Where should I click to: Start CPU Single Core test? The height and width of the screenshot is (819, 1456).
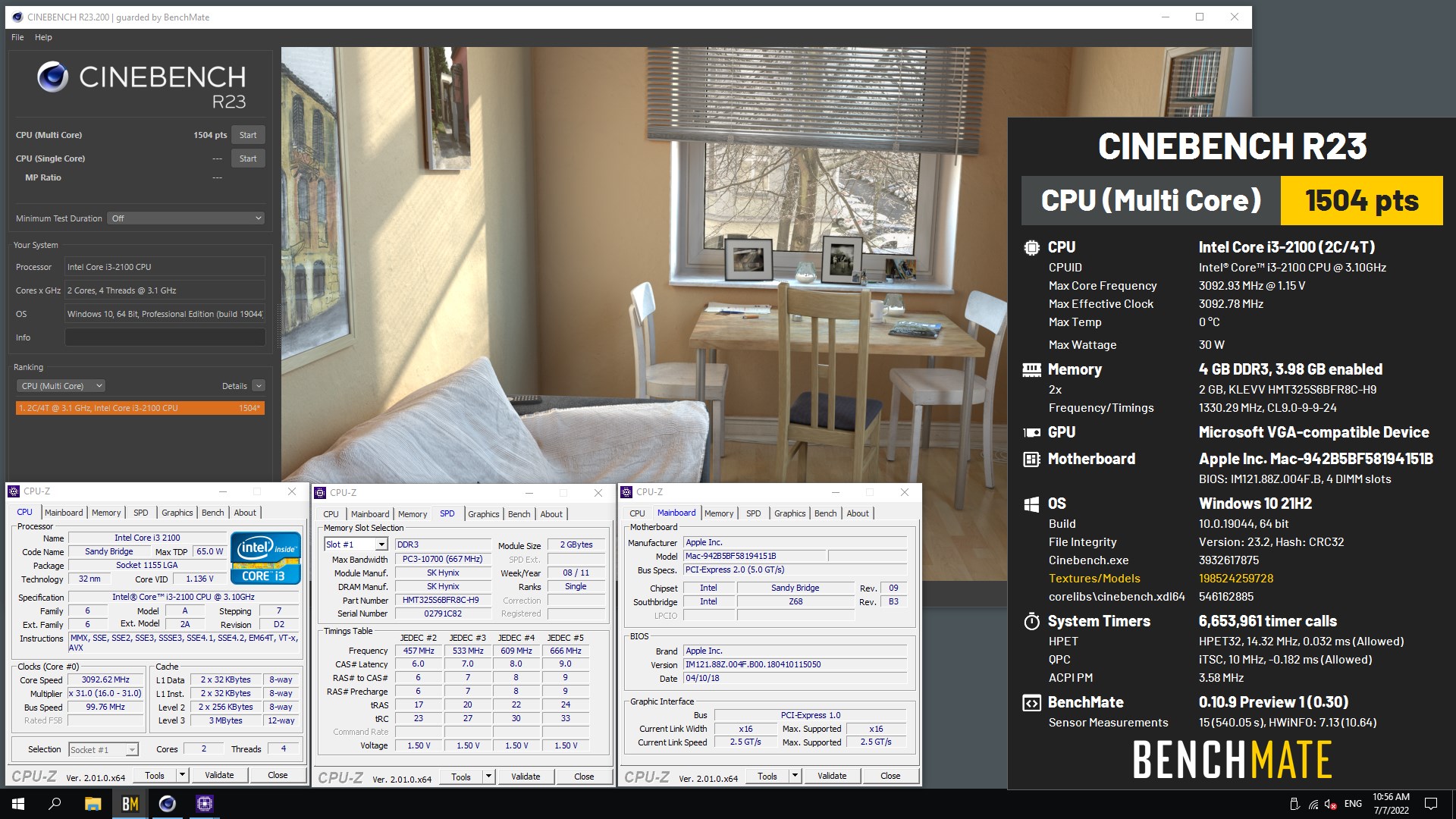click(248, 158)
